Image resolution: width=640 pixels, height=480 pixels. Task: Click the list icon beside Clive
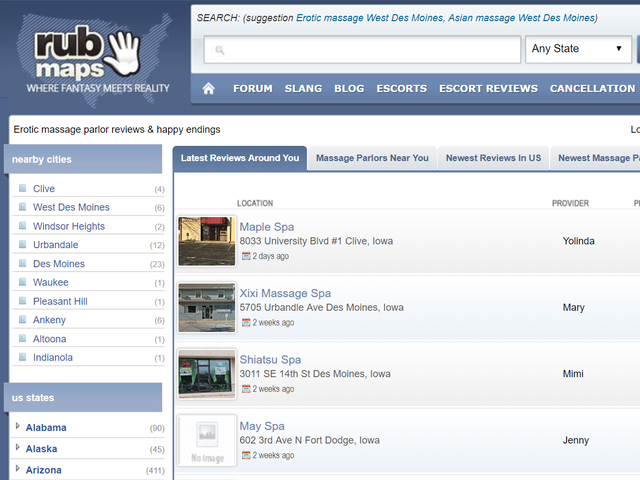coord(22,188)
